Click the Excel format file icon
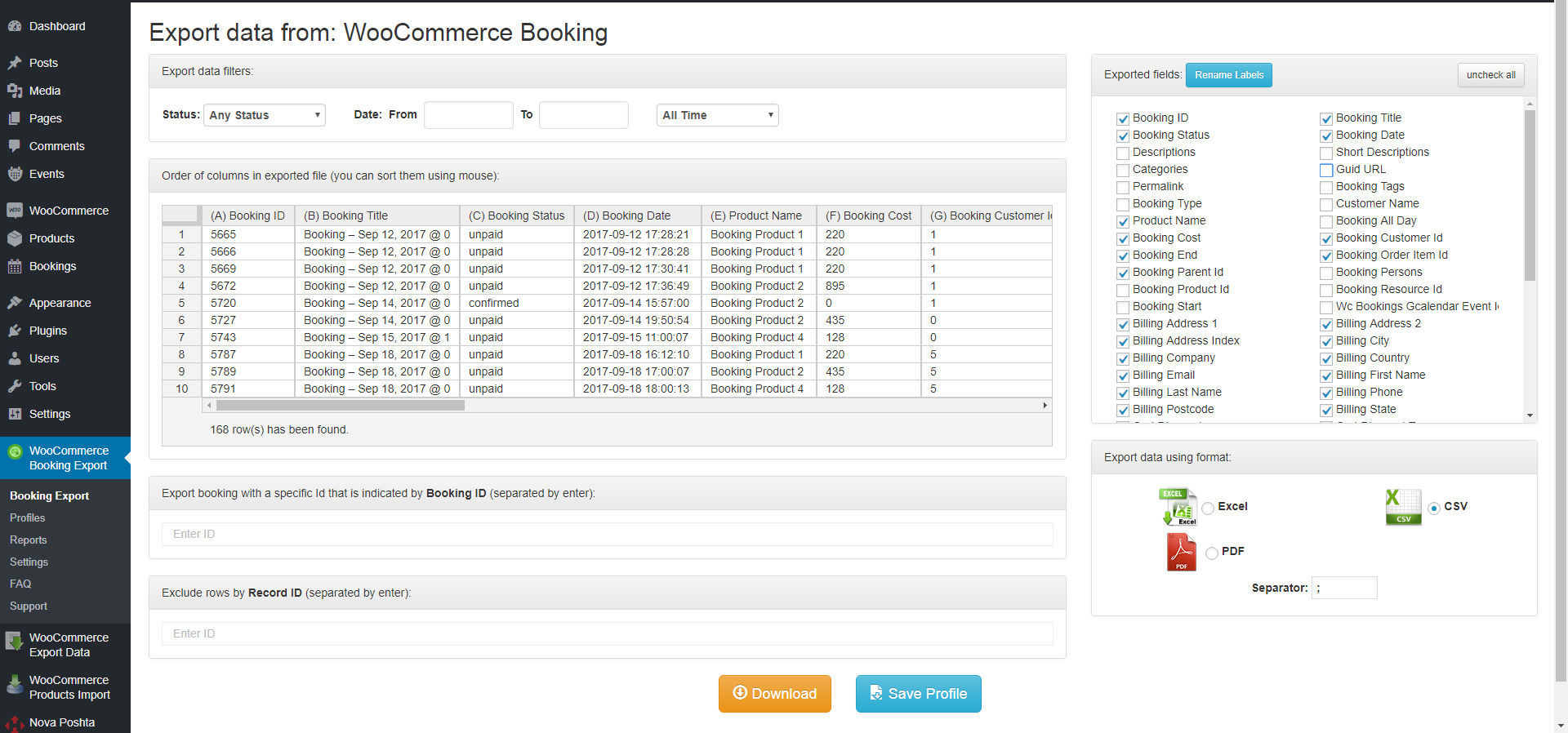The image size is (1568, 733). (x=1177, y=507)
